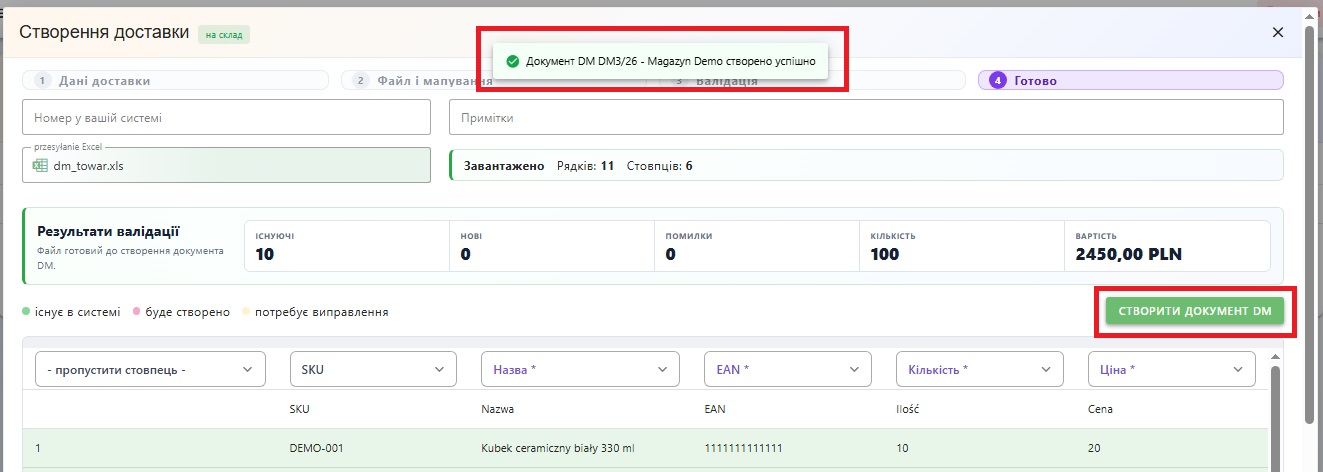
Task: Click the Нові 0 stat card
Action: [552, 246]
